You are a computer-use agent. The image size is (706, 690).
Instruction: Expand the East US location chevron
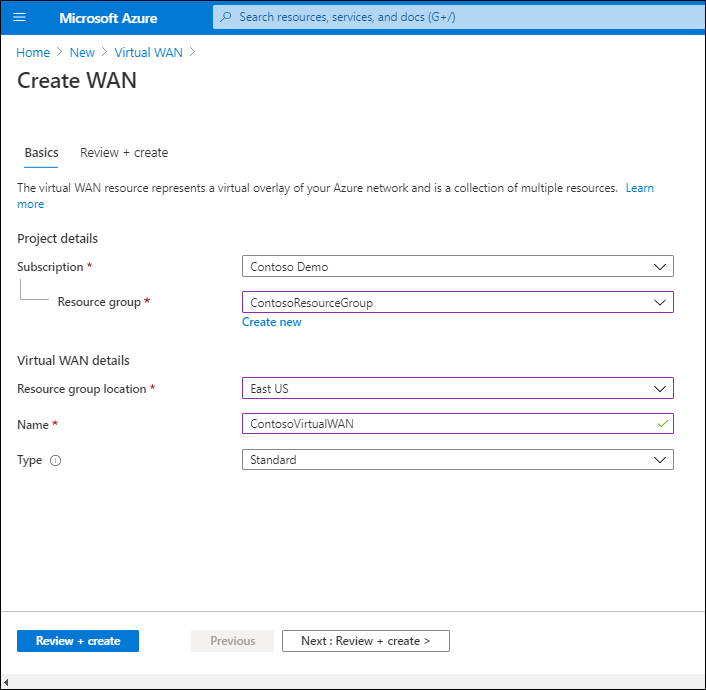tap(660, 389)
